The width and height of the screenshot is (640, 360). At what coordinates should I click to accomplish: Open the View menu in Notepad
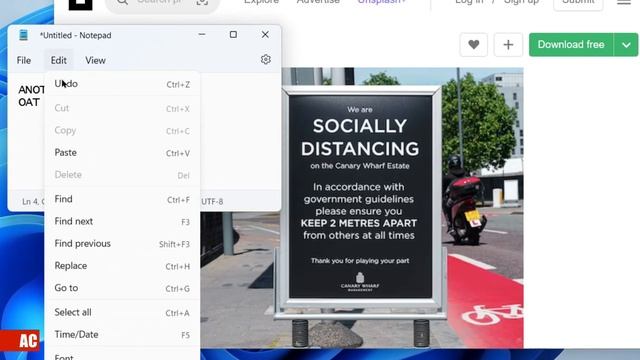pyautogui.click(x=96, y=60)
